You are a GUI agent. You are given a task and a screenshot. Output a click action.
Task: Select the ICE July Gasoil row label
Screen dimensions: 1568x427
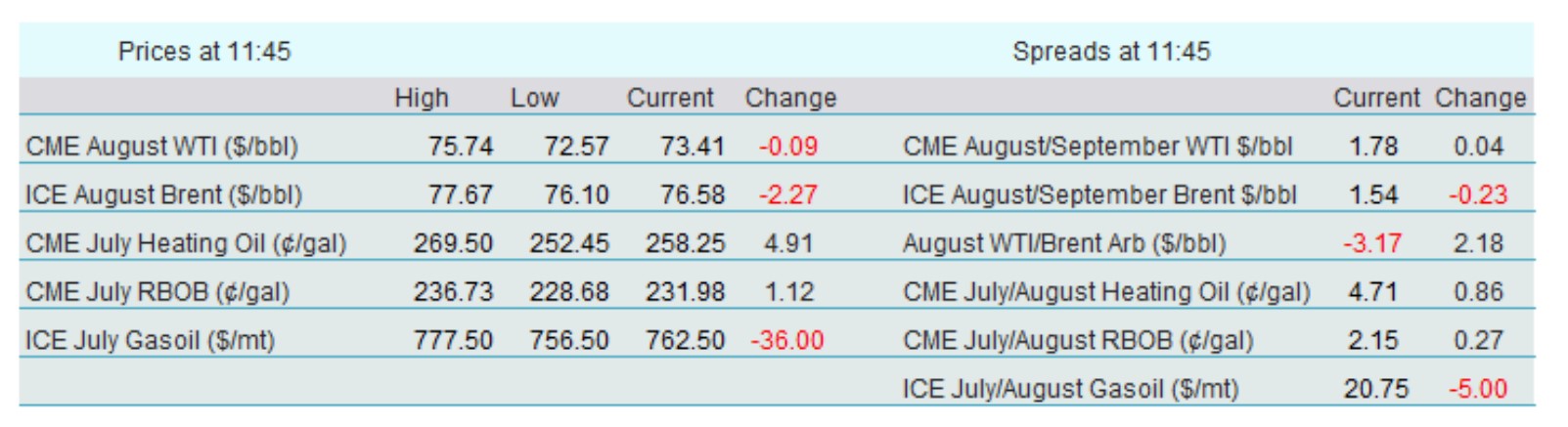[x=150, y=340]
